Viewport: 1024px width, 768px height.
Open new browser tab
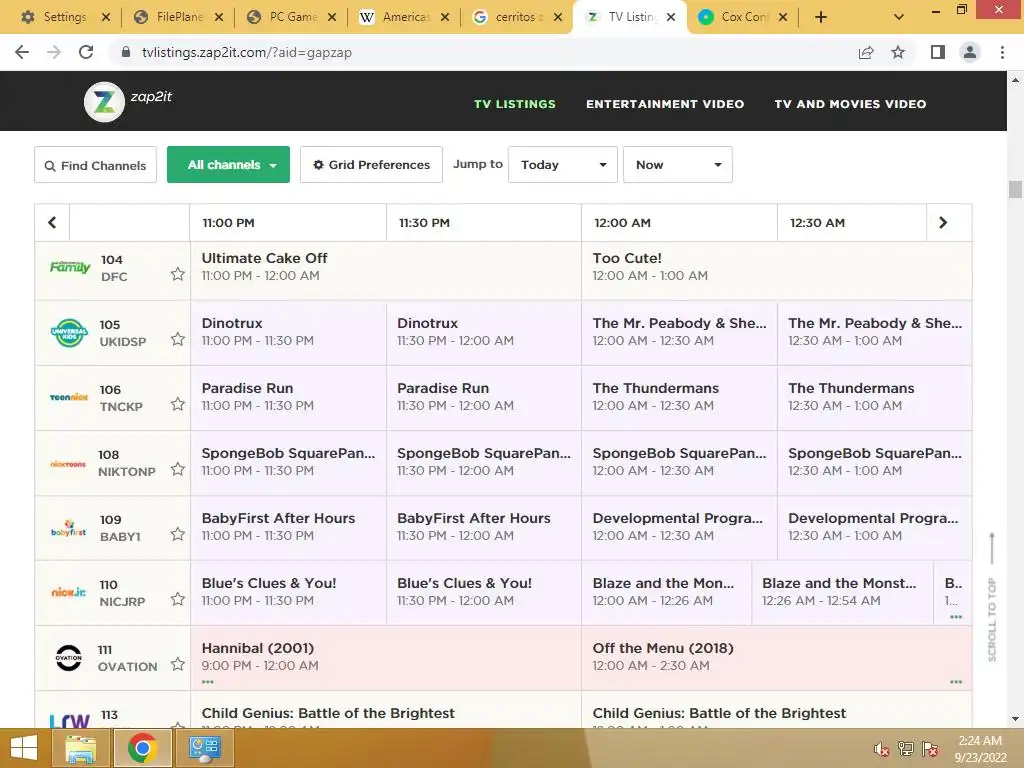tap(821, 17)
